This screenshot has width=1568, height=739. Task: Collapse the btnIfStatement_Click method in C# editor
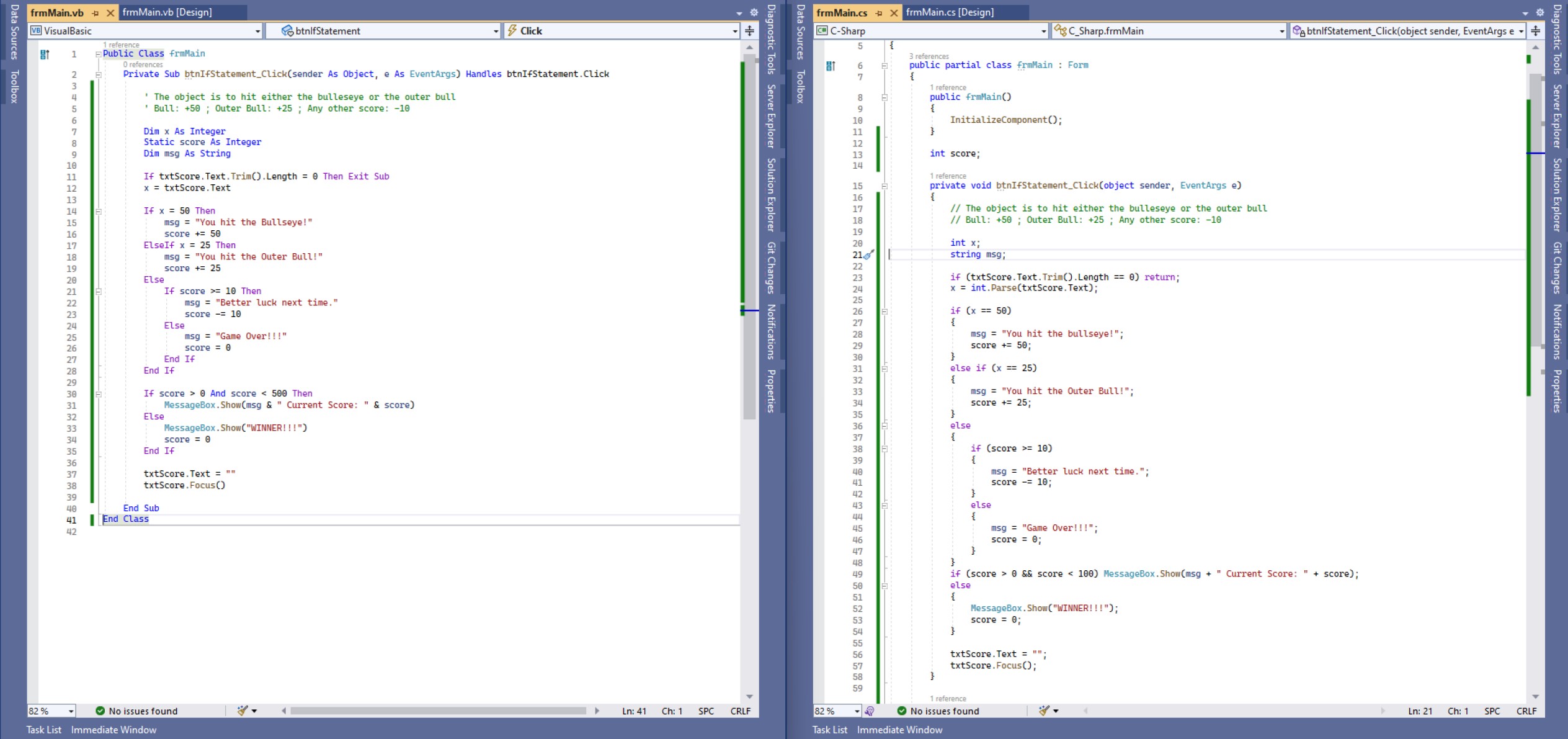[884, 186]
